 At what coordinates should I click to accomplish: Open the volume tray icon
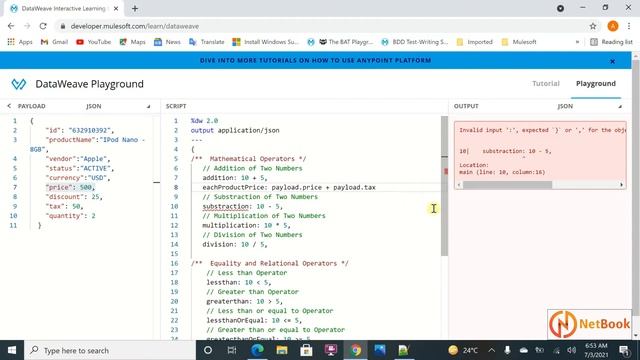pos(572,350)
